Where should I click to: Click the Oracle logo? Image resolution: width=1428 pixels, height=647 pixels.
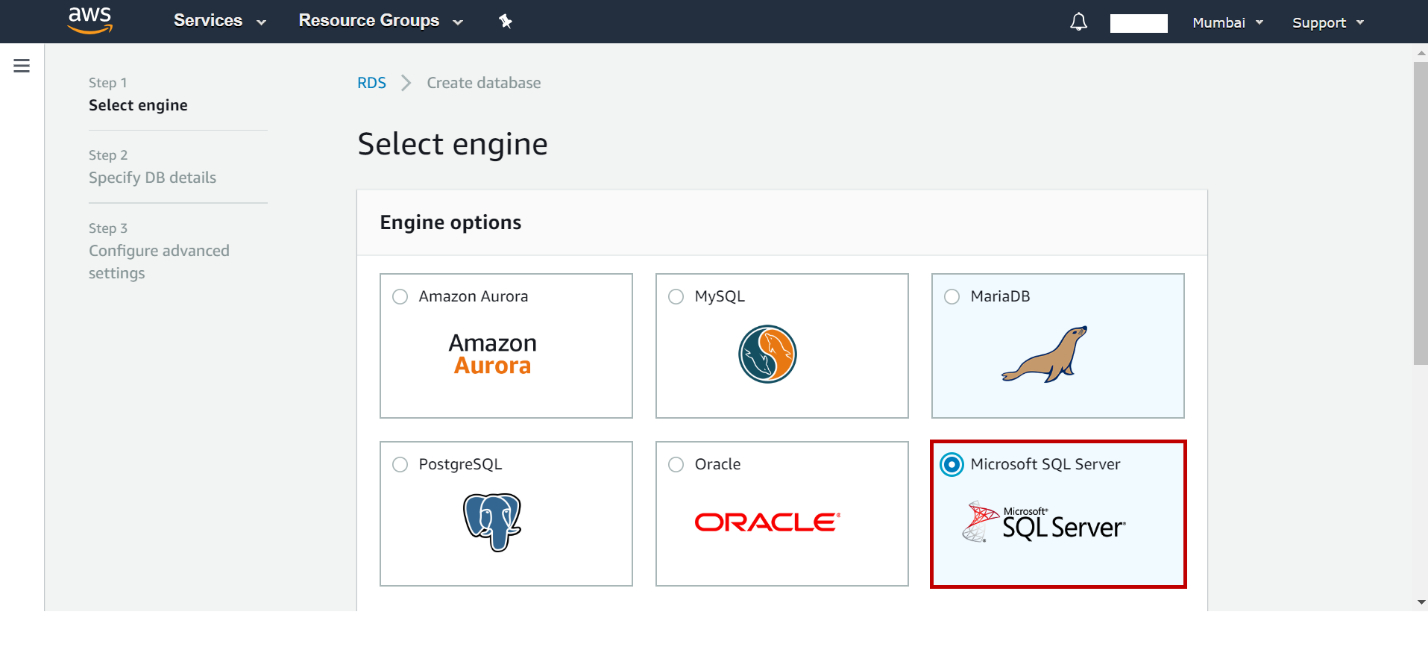[x=766, y=521]
